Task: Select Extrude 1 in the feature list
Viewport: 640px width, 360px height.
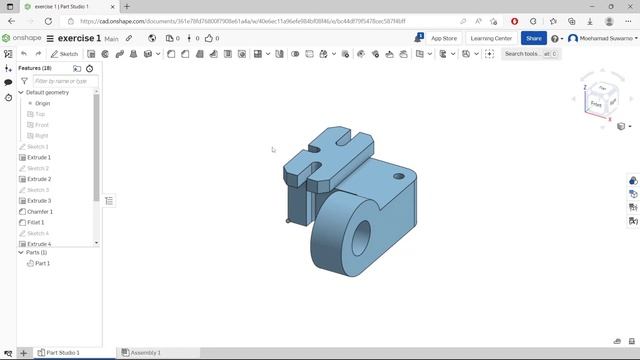Action: point(39,158)
